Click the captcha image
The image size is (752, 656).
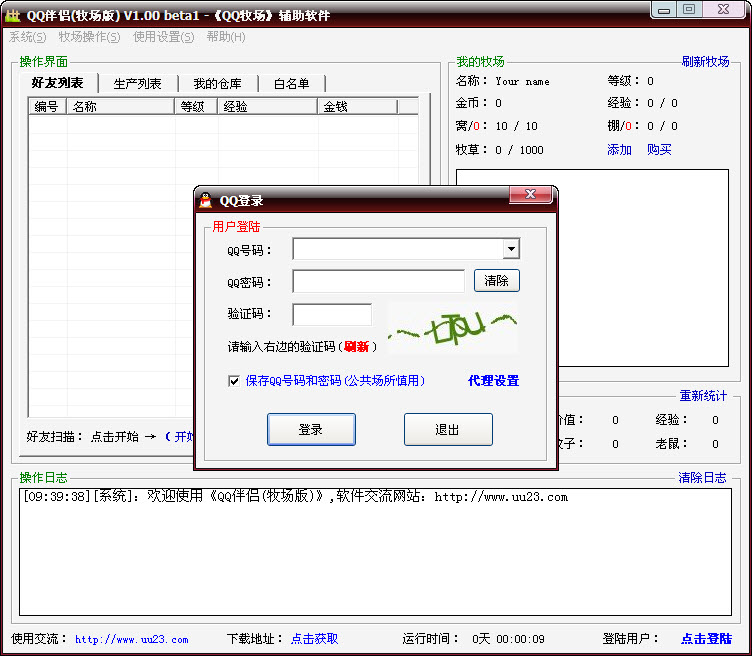pyautogui.click(x=452, y=328)
